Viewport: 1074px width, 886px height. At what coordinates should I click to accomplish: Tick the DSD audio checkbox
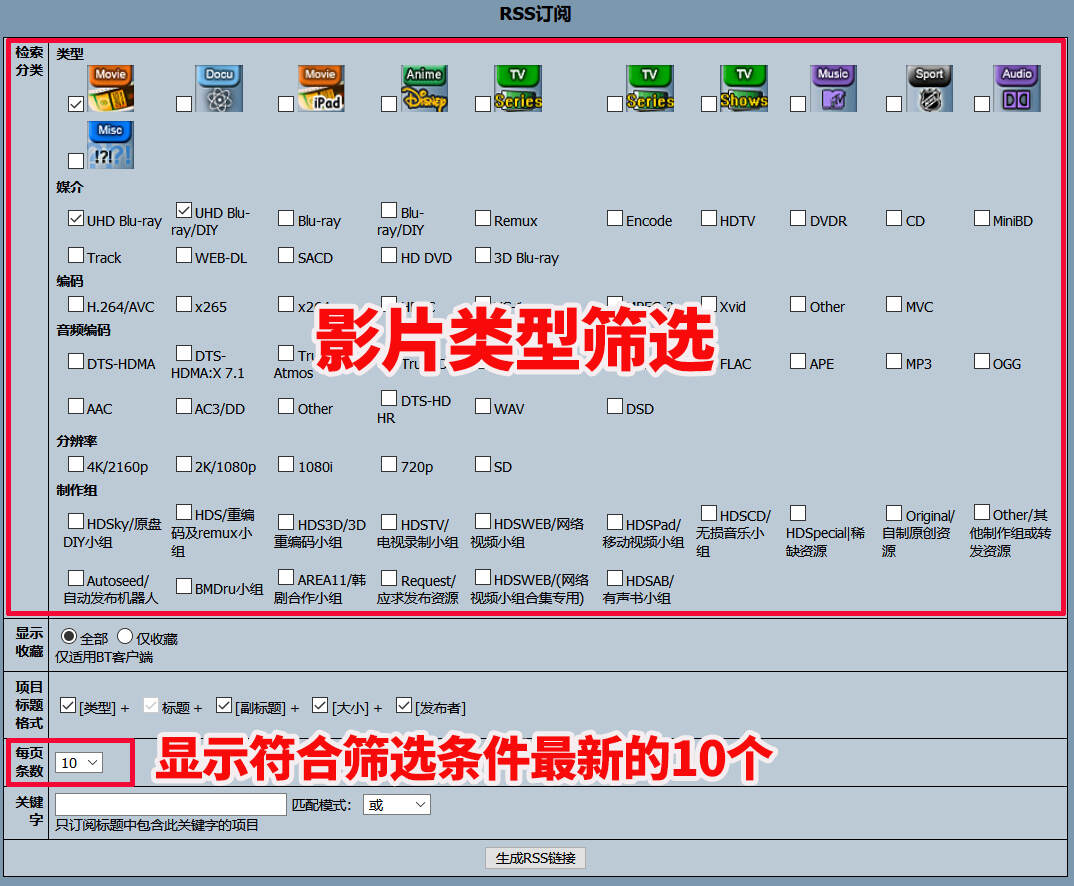[615, 407]
